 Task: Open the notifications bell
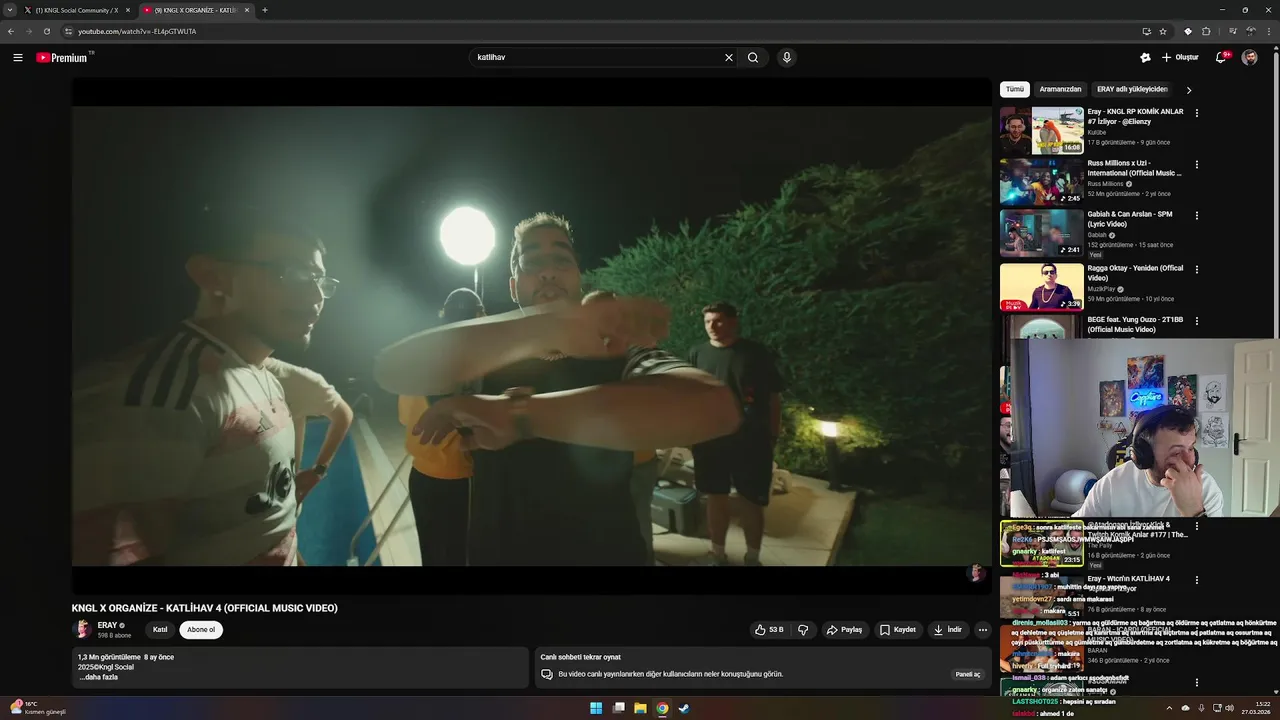coord(1220,58)
